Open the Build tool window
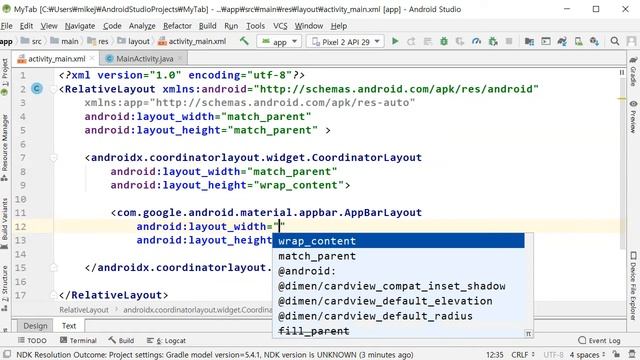Viewport: 640px width, 360px height. [x=121, y=340]
